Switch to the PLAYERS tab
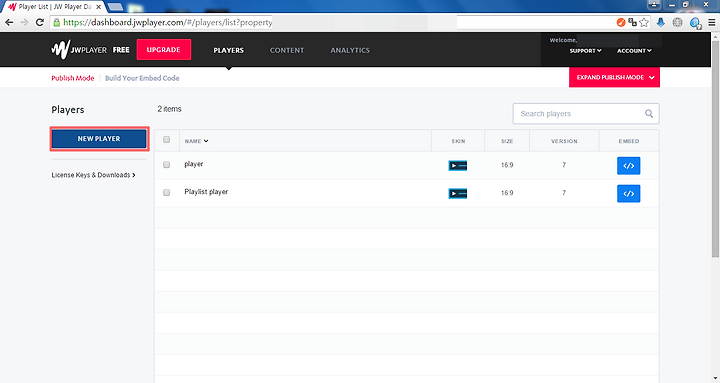 (228, 50)
